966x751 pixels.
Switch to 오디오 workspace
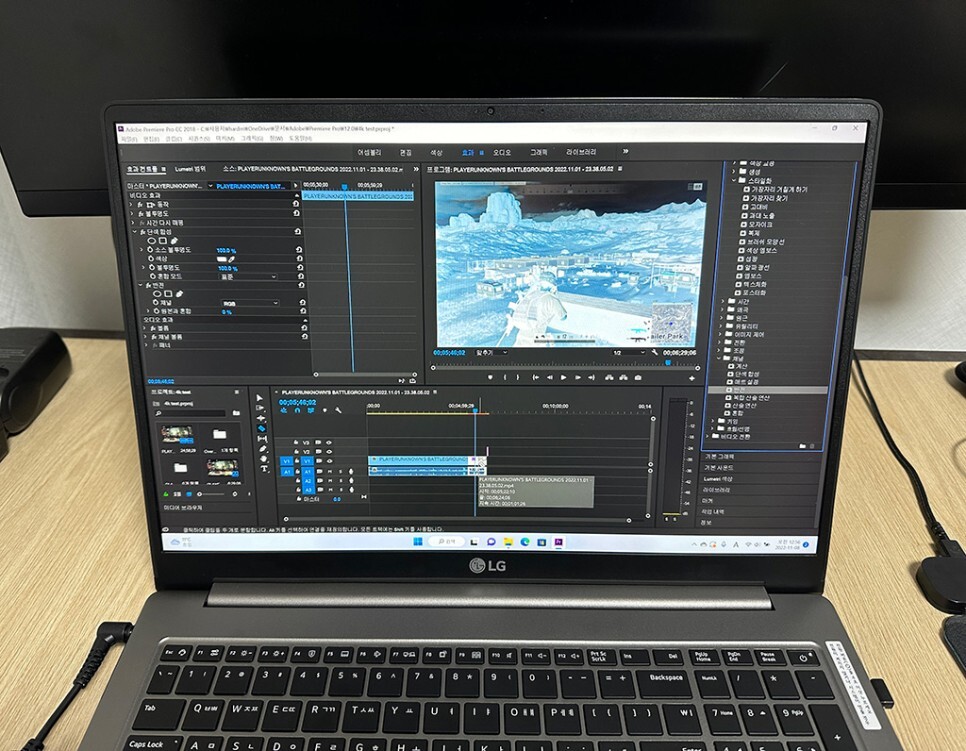[501, 152]
